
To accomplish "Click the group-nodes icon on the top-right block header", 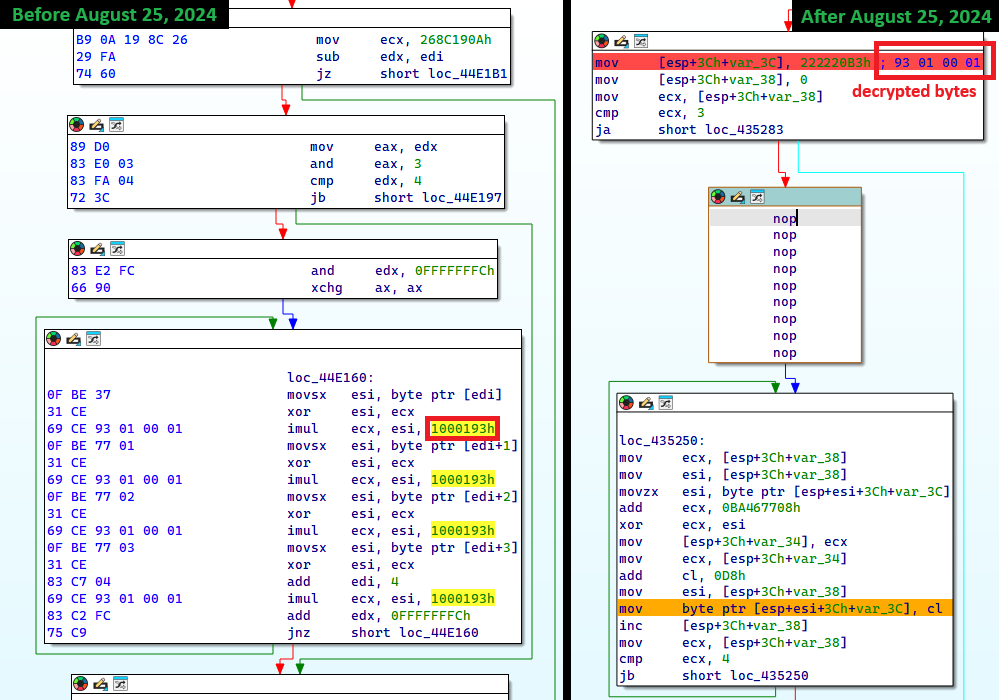I will click(641, 41).
